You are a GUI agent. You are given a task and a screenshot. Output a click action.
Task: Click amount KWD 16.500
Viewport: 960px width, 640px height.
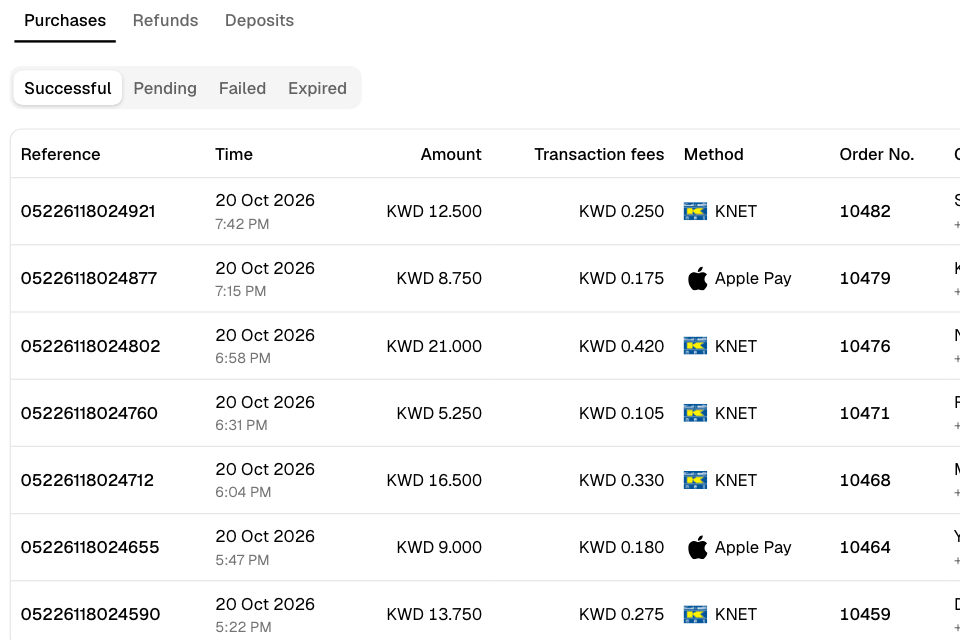pos(434,480)
